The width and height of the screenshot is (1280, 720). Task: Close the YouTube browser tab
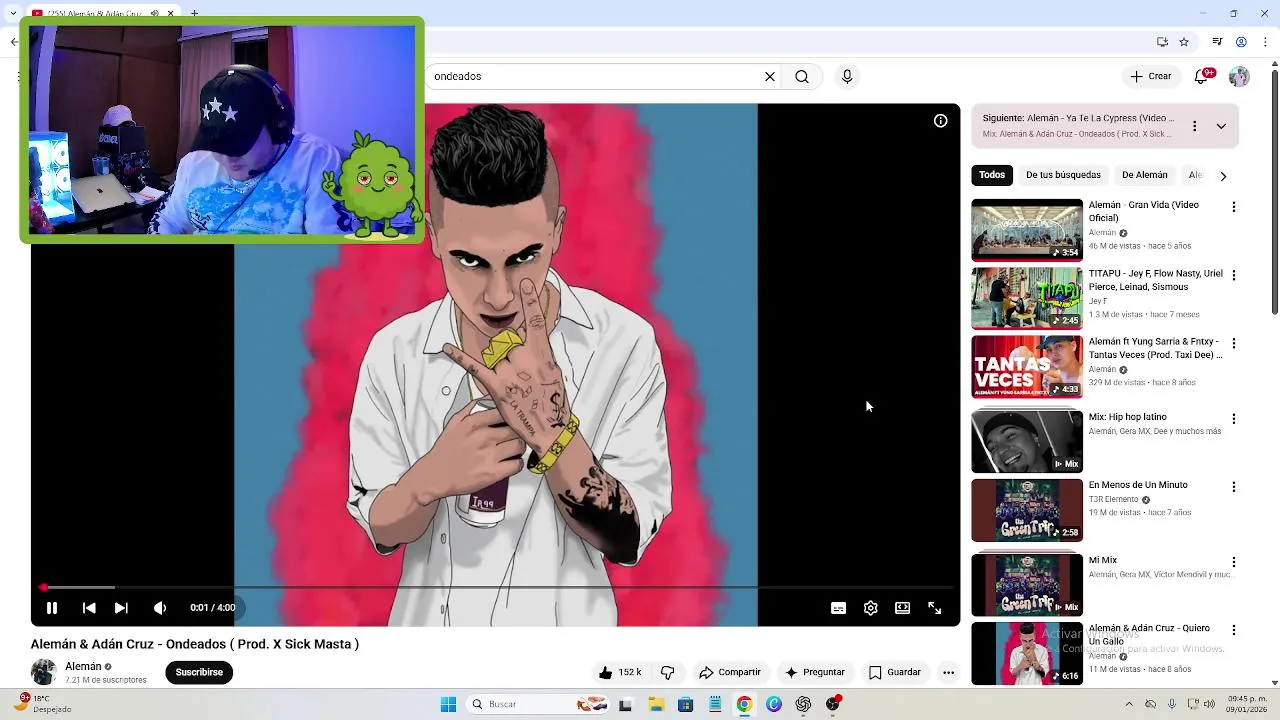click(170, 13)
